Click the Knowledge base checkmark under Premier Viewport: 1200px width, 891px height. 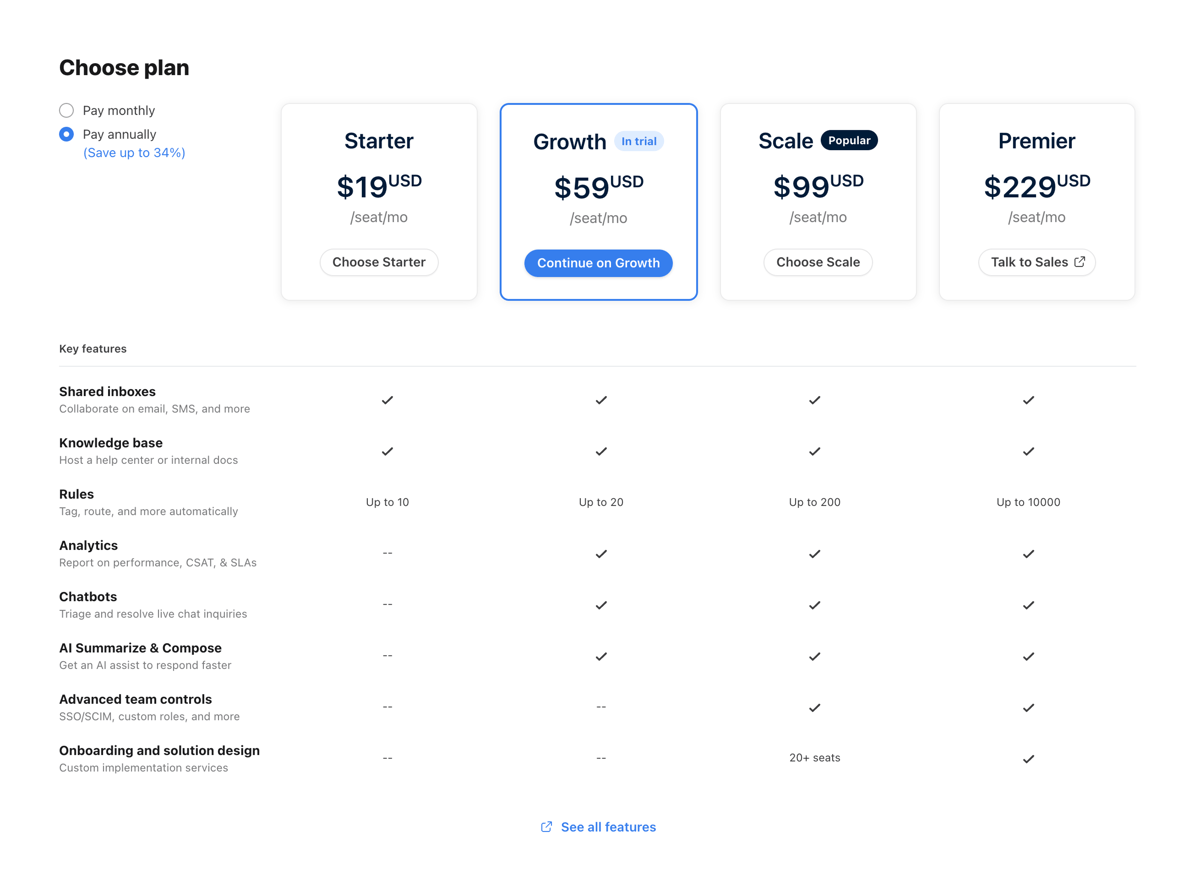tap(1028, 451)
